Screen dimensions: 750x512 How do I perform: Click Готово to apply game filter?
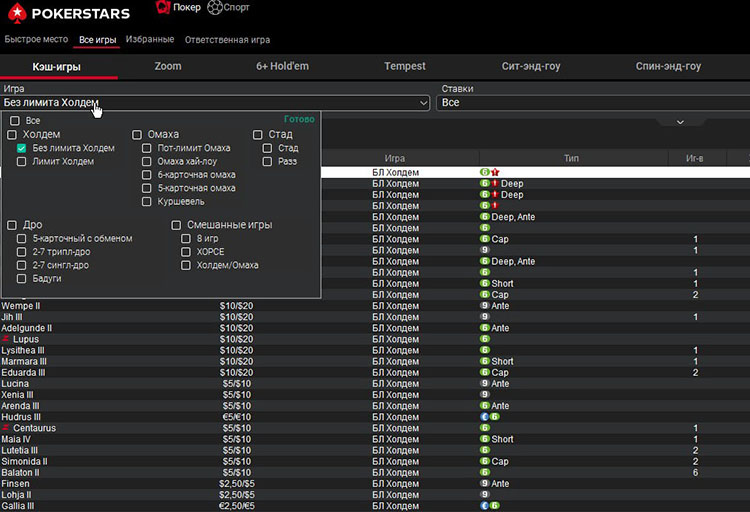click(x=299, y=119)
